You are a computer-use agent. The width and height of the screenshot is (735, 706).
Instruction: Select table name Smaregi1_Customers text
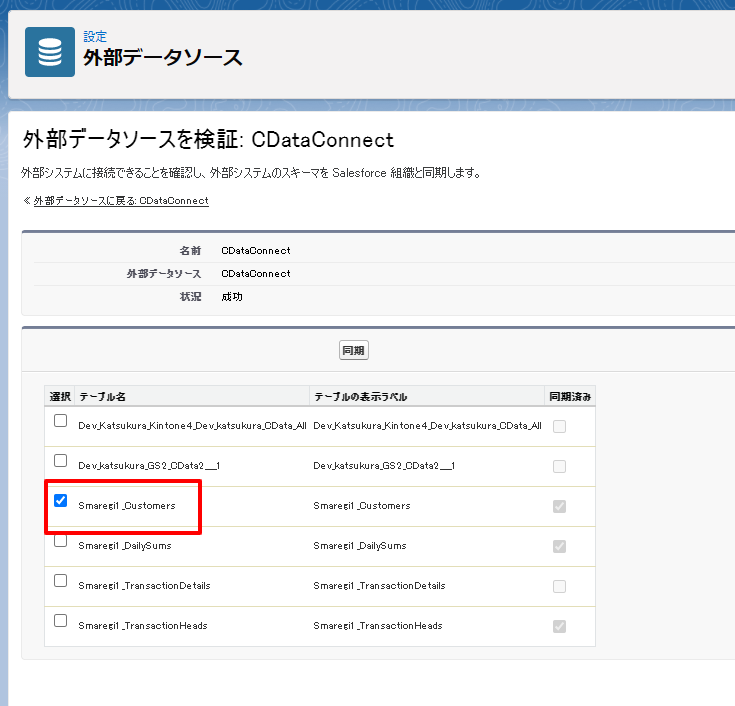point(127,506)
